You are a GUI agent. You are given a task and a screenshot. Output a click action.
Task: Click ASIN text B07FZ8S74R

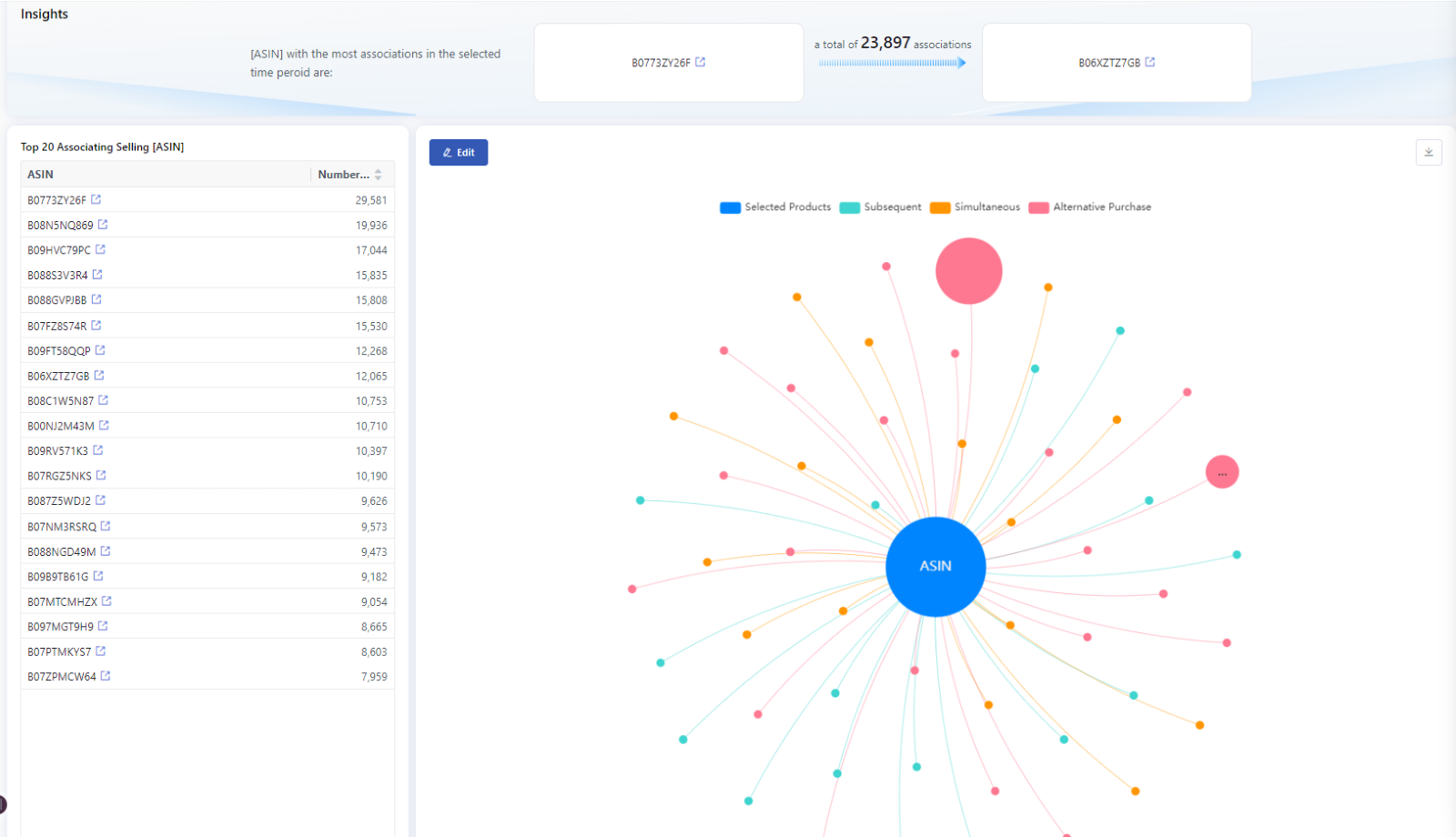point(57,326)
